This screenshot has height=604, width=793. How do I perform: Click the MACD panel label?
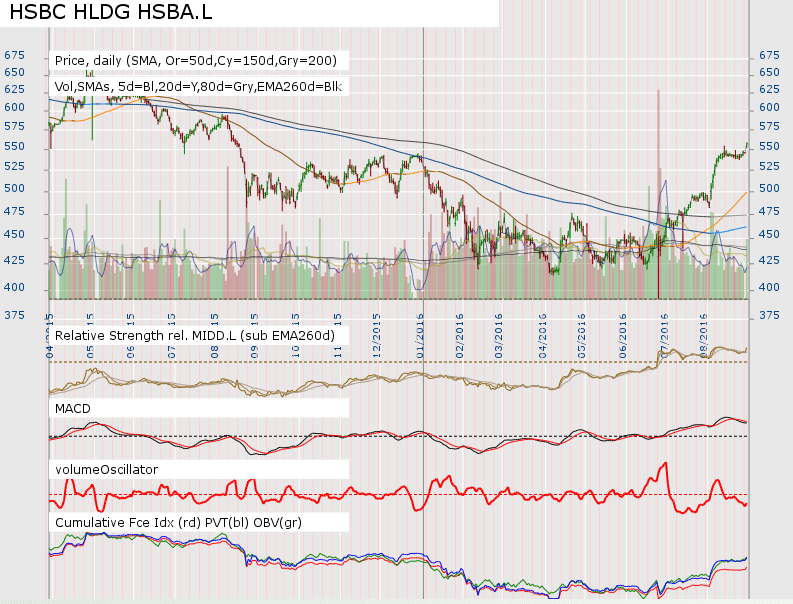pyautogui.click(x=73, y=409)
